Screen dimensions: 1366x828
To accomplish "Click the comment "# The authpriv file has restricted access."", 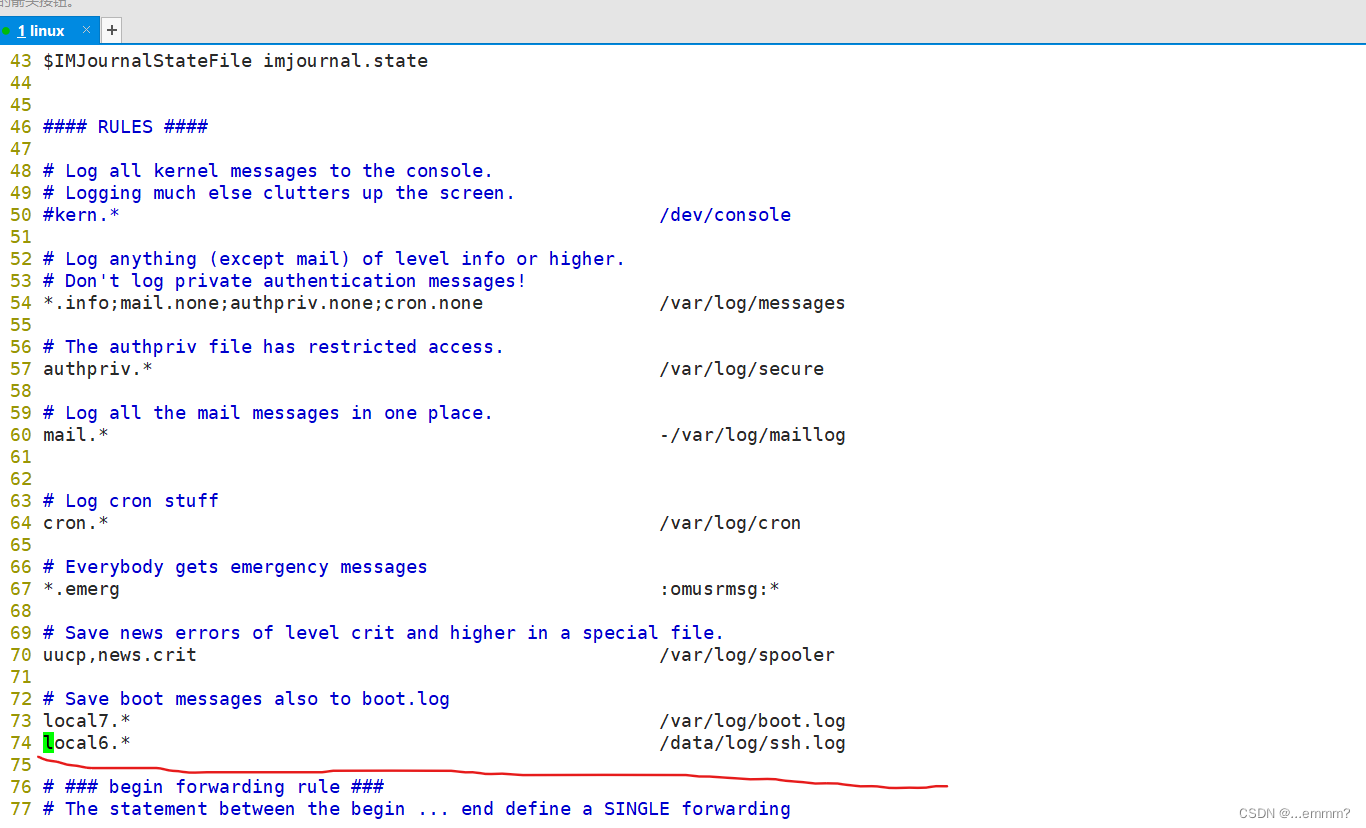I will (273, 347).
